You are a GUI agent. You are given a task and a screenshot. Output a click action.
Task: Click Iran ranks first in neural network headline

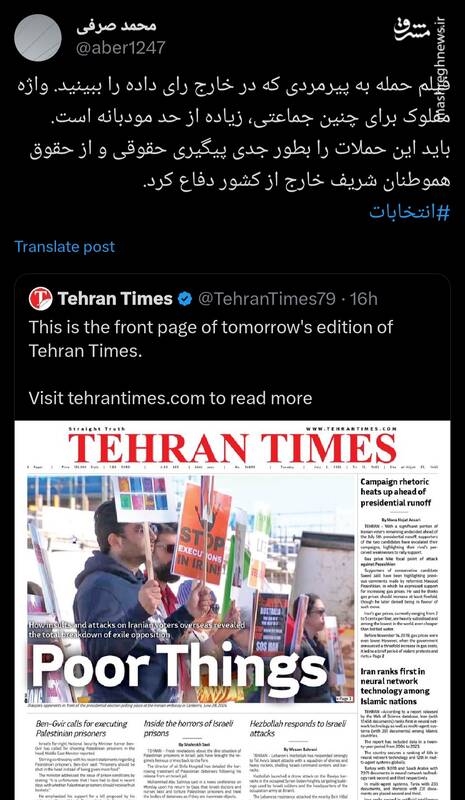point(393,686)
